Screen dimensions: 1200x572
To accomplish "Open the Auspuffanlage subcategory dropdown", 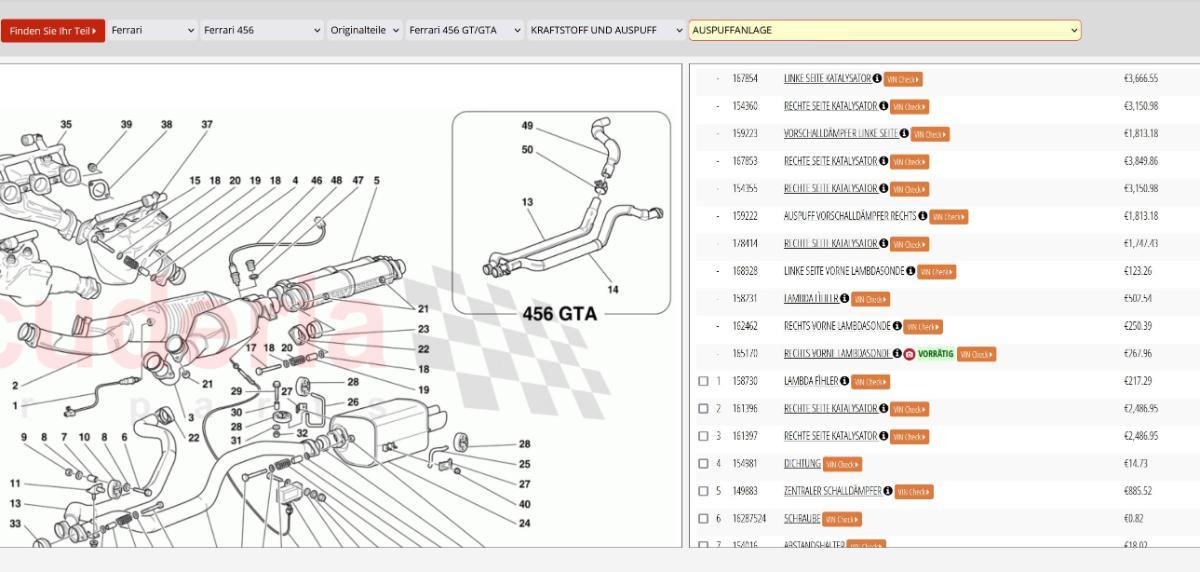I will [x=884, y=30].
